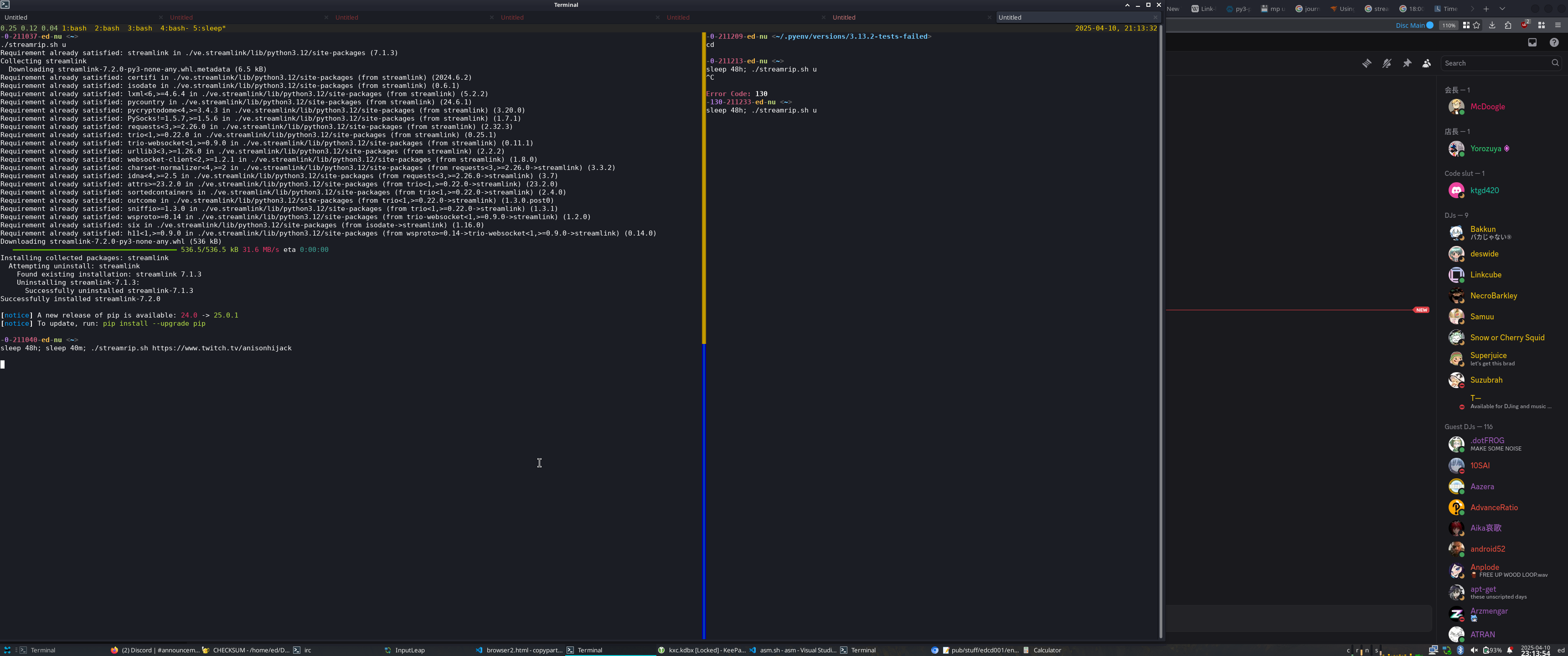Bookmark page with star icon
The width and height of the screenshot is (1568, 656).
pos(1477,25)
